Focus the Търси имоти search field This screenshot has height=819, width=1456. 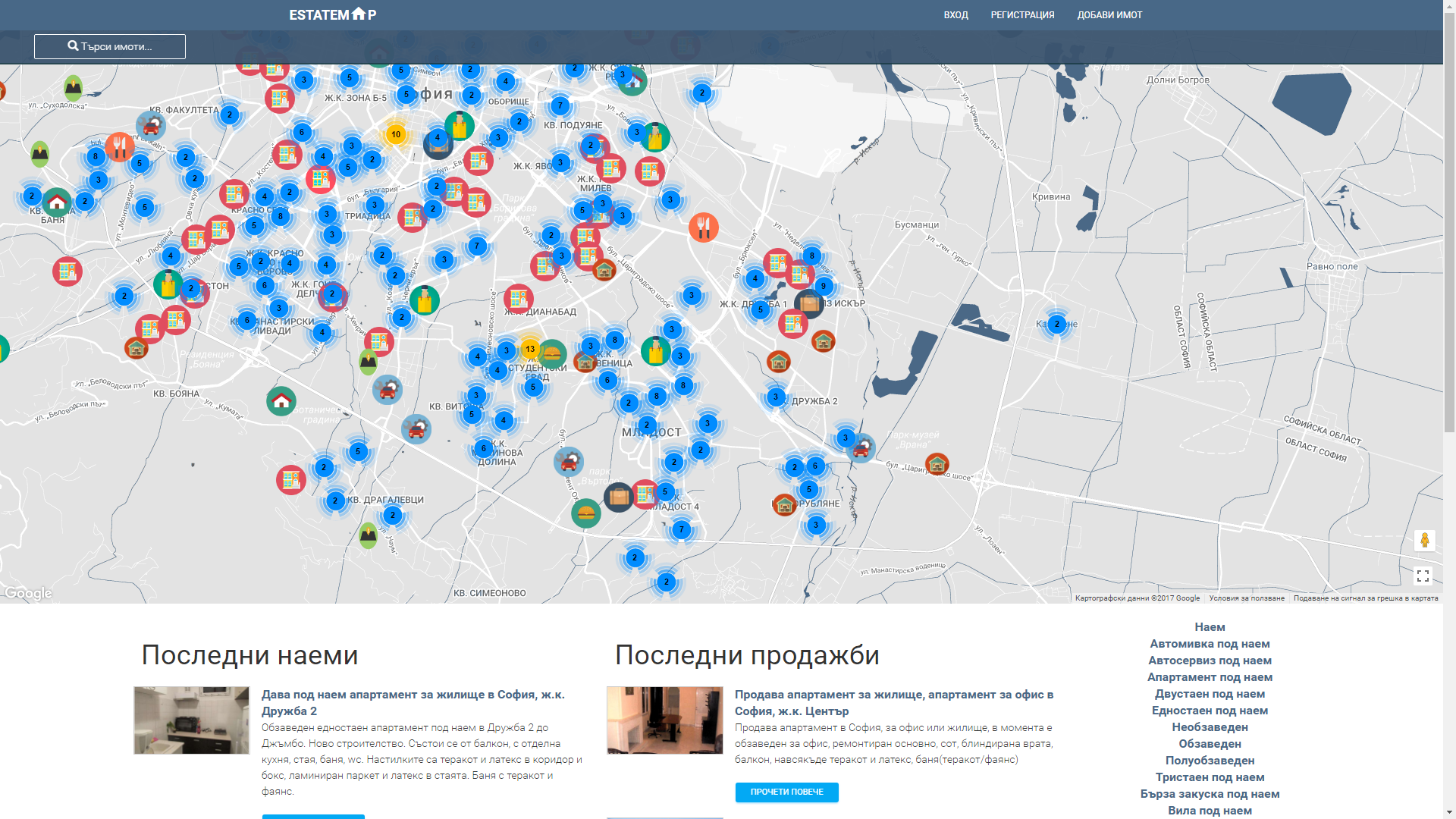[x=110, y=46]
